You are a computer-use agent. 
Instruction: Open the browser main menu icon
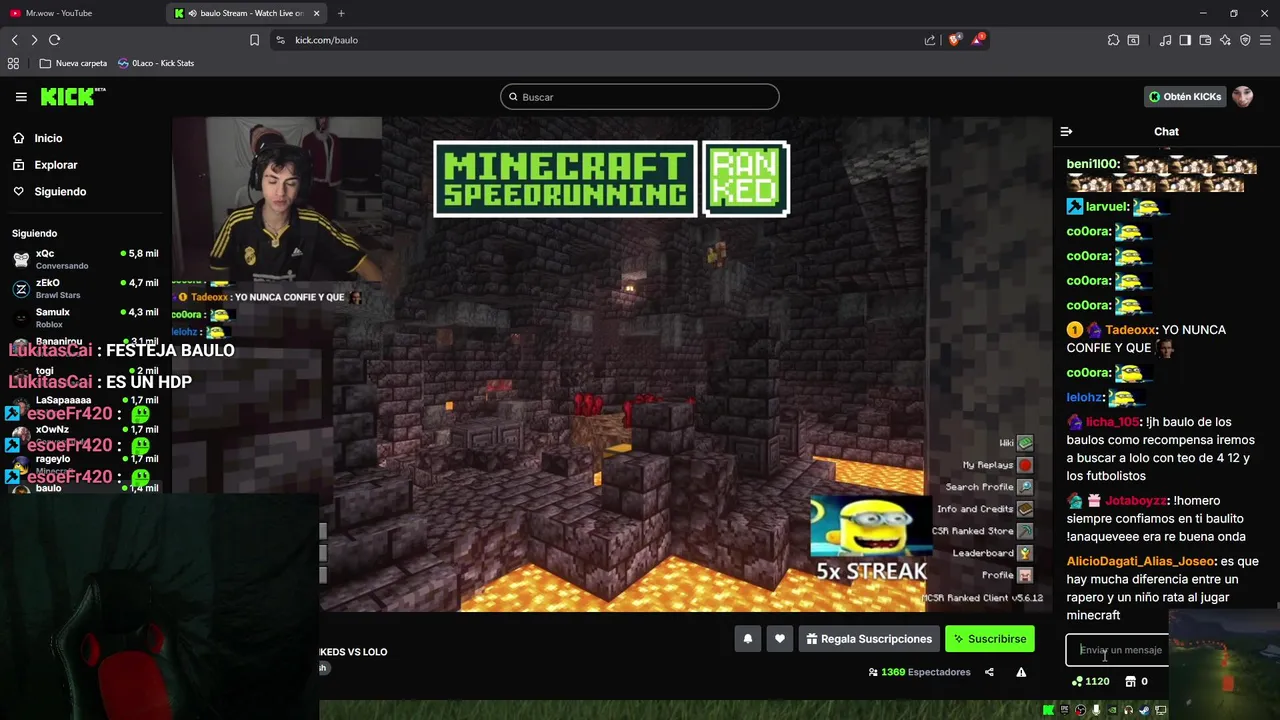(x=1265, y=40)
